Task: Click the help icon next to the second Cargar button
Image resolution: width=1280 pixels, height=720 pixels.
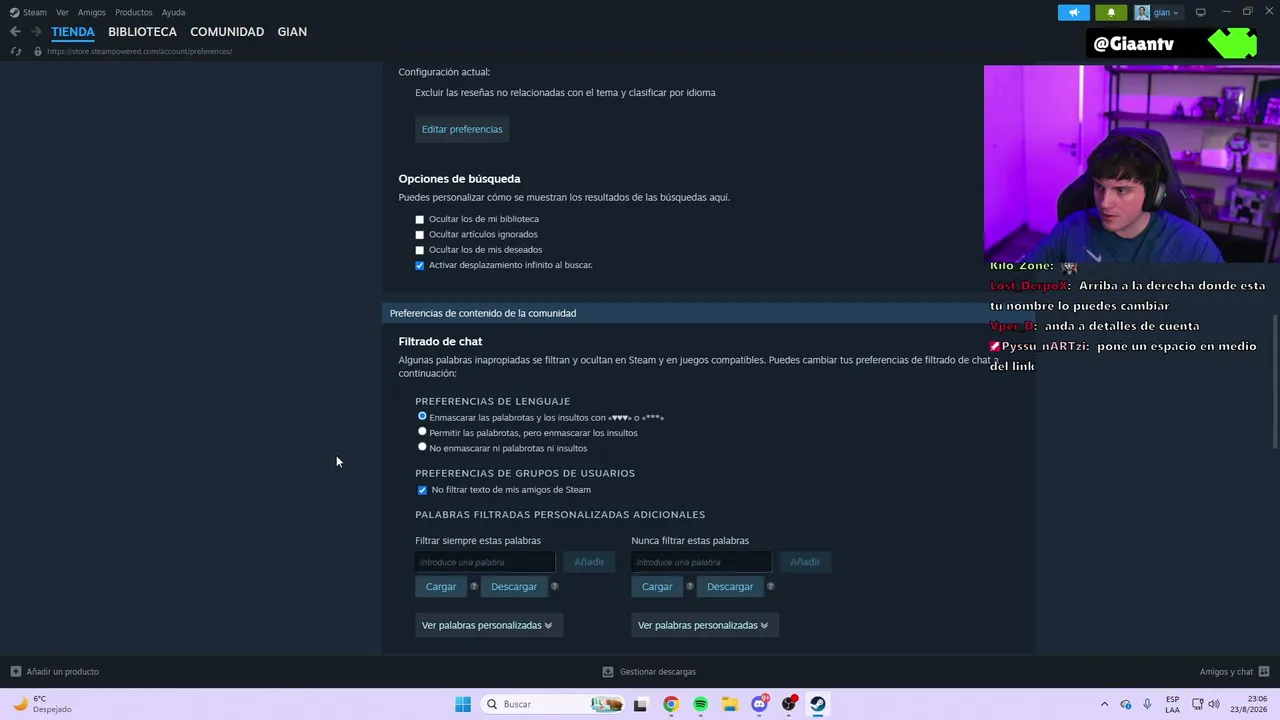Action: pos(690,586)
